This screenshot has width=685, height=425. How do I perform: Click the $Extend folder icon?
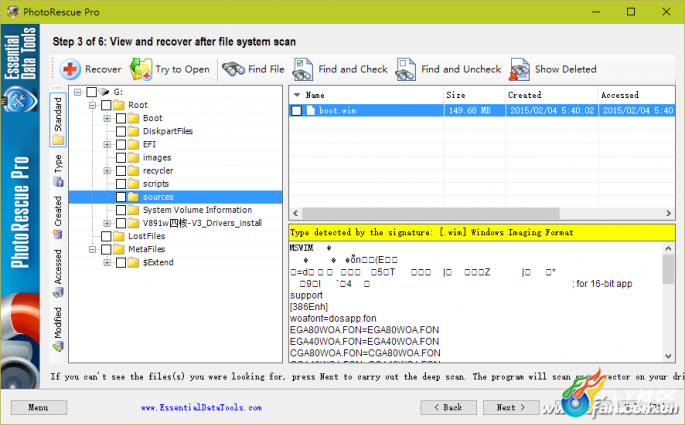coord(134,262)
